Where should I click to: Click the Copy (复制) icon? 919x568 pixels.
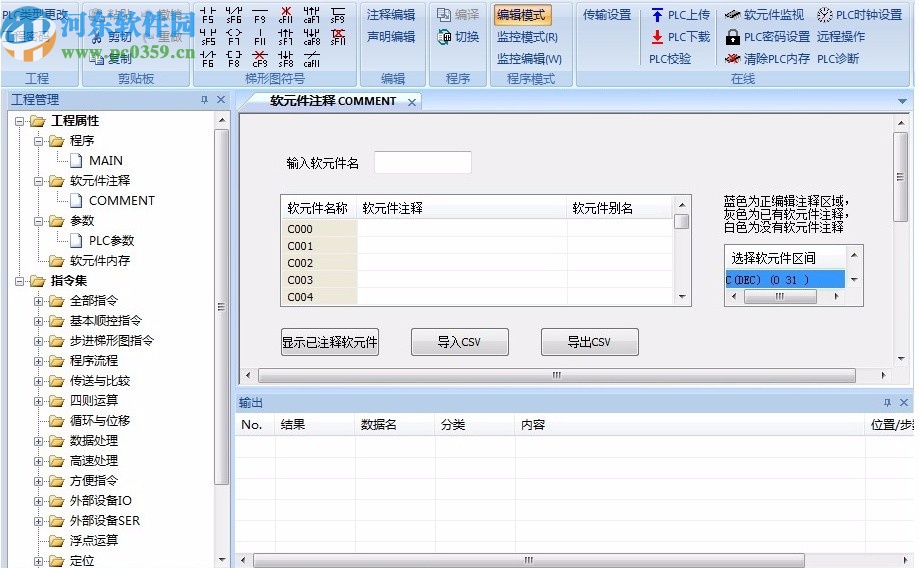pos(97,58)
